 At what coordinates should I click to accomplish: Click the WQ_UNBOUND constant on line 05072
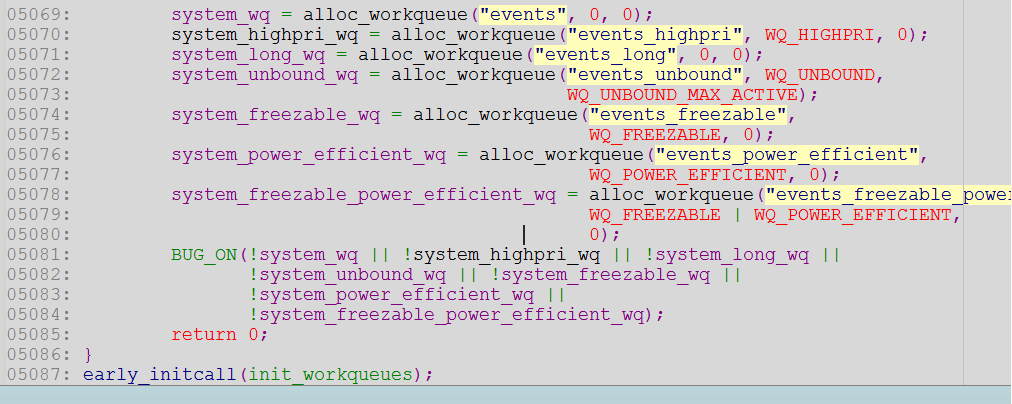pos(820,74)
